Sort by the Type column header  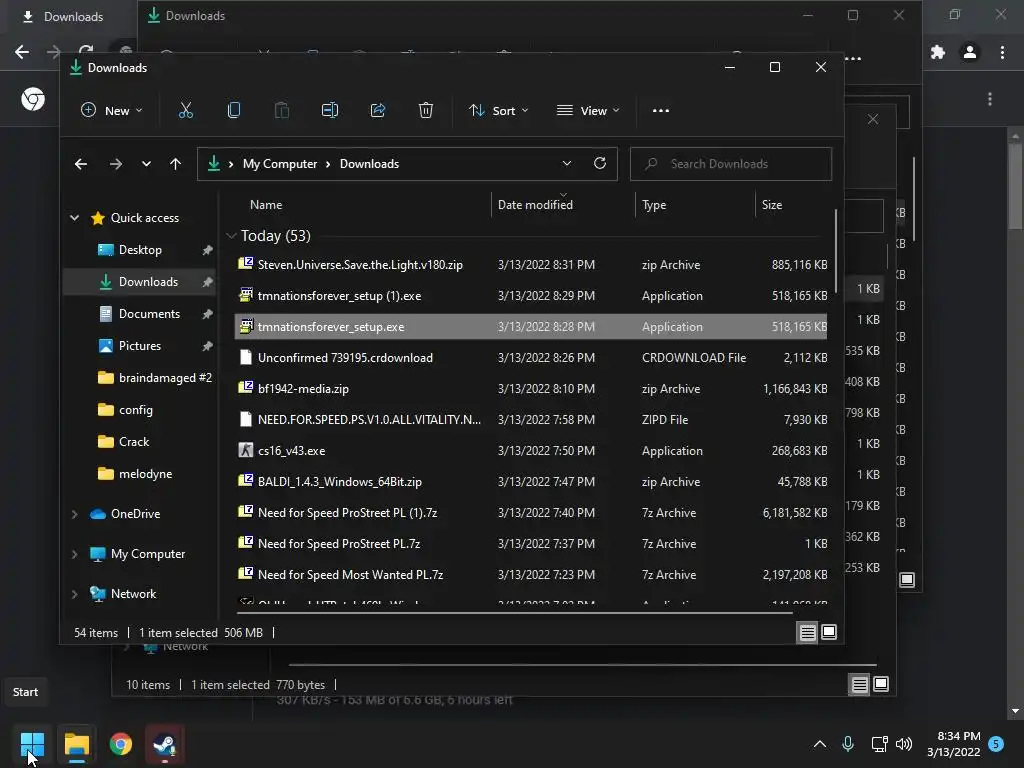[x=654, y=204]
